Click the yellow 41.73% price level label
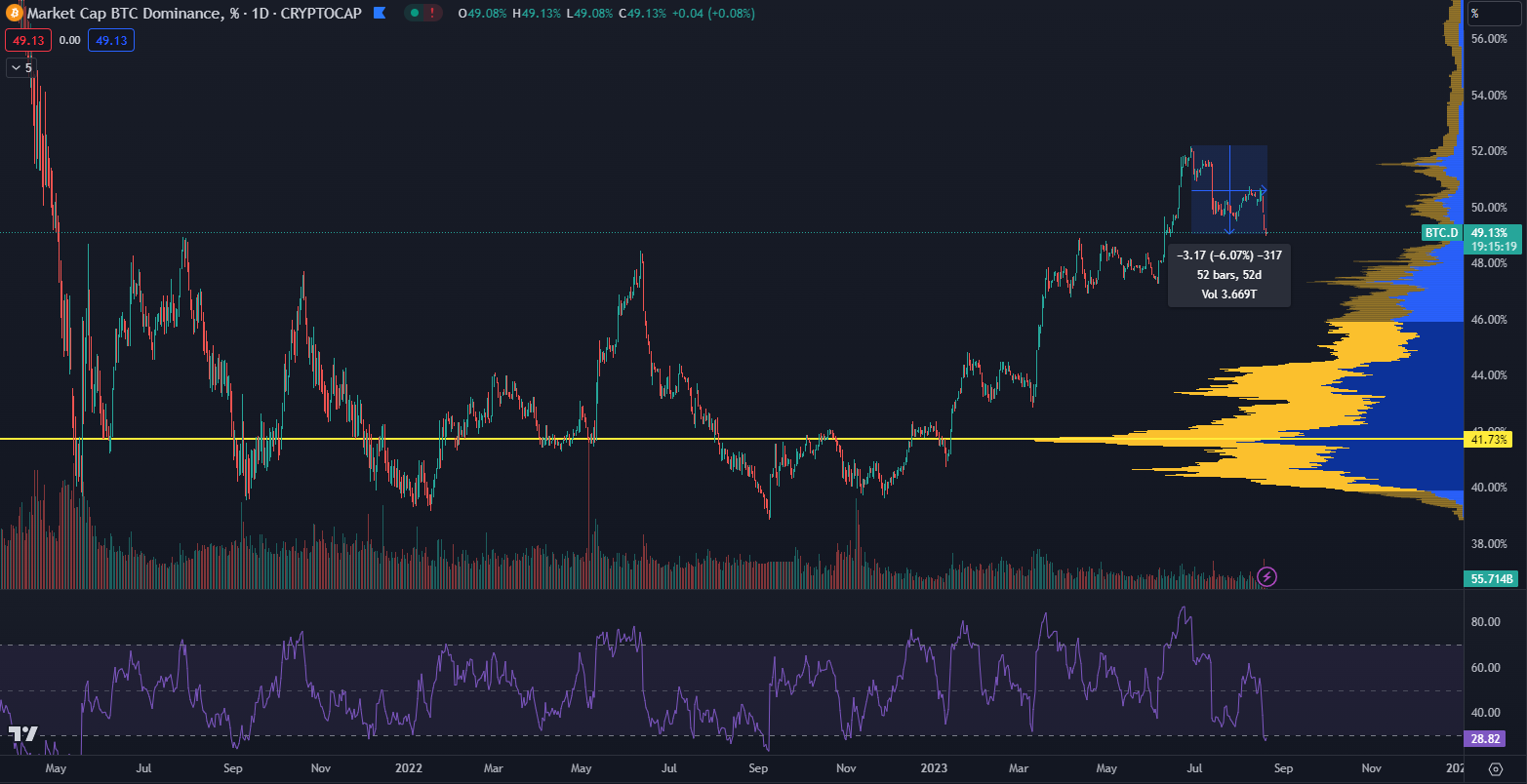The width and height of the screenshot is (1527, 784). [1489, 441]
